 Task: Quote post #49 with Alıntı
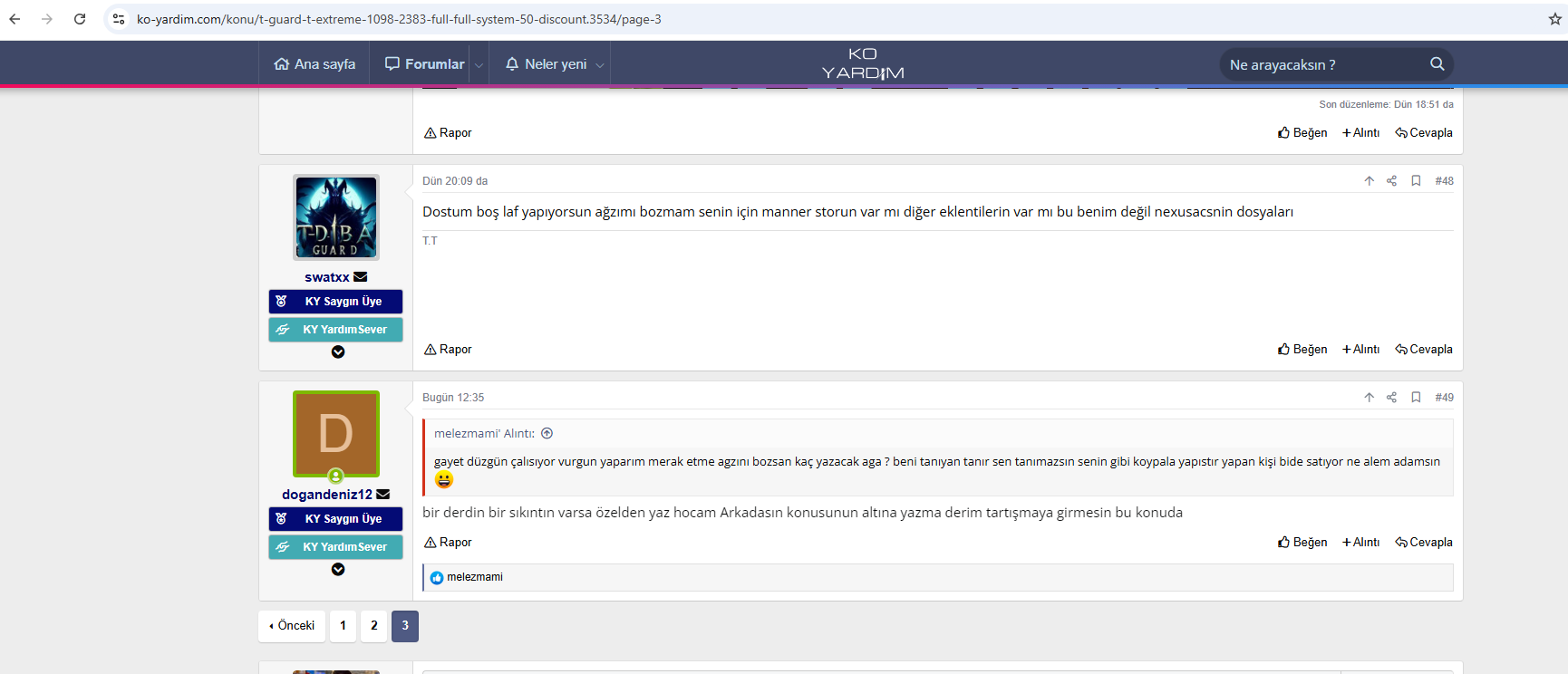[1360, 543]
